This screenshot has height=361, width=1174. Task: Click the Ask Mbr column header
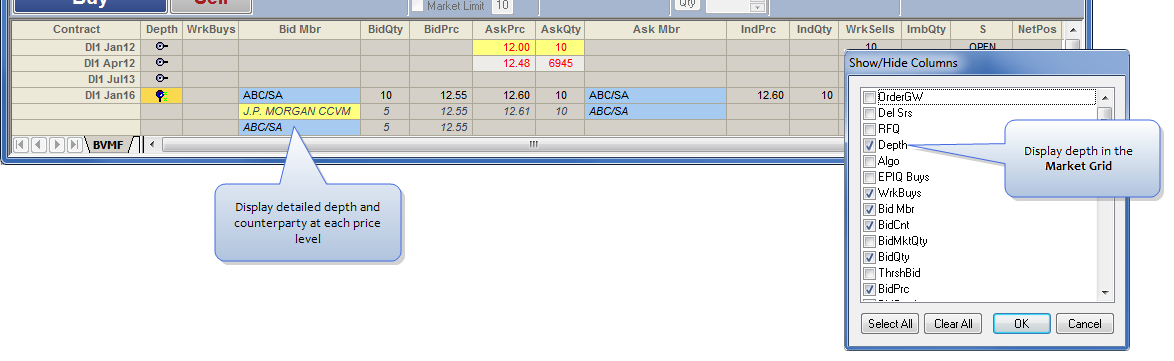(x=656, y=30)
